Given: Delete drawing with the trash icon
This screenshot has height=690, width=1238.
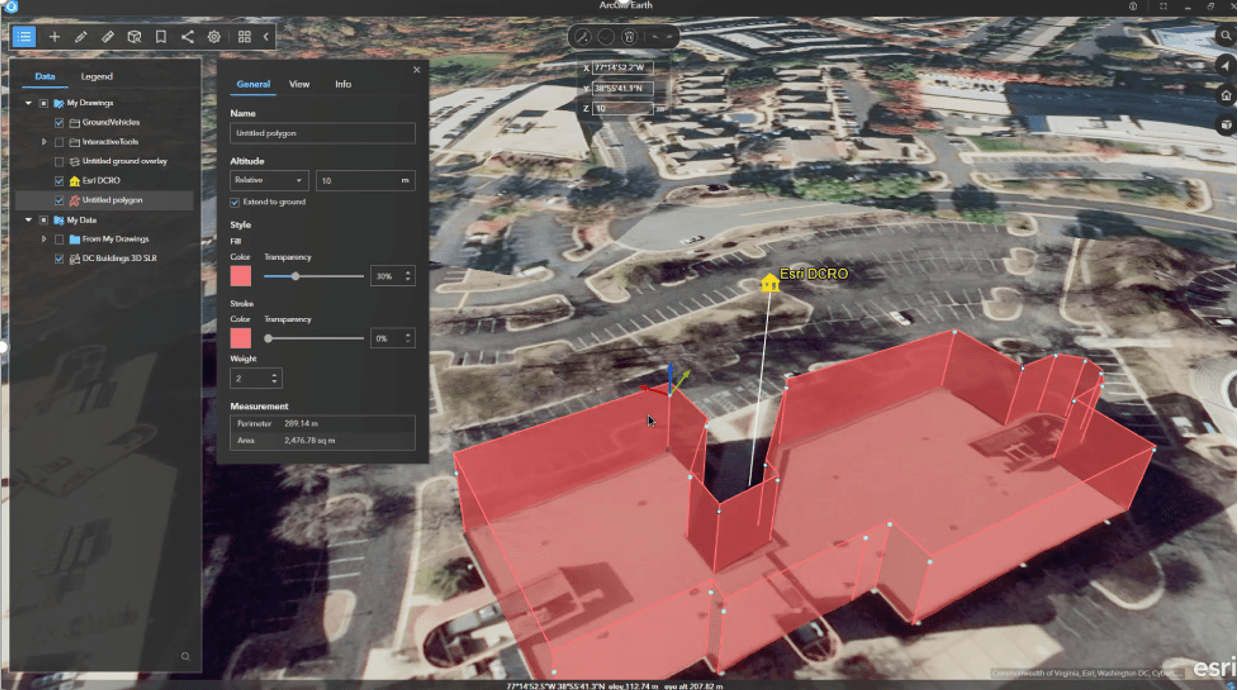Looking at the screenshot, I should click(x=629, y=37).
